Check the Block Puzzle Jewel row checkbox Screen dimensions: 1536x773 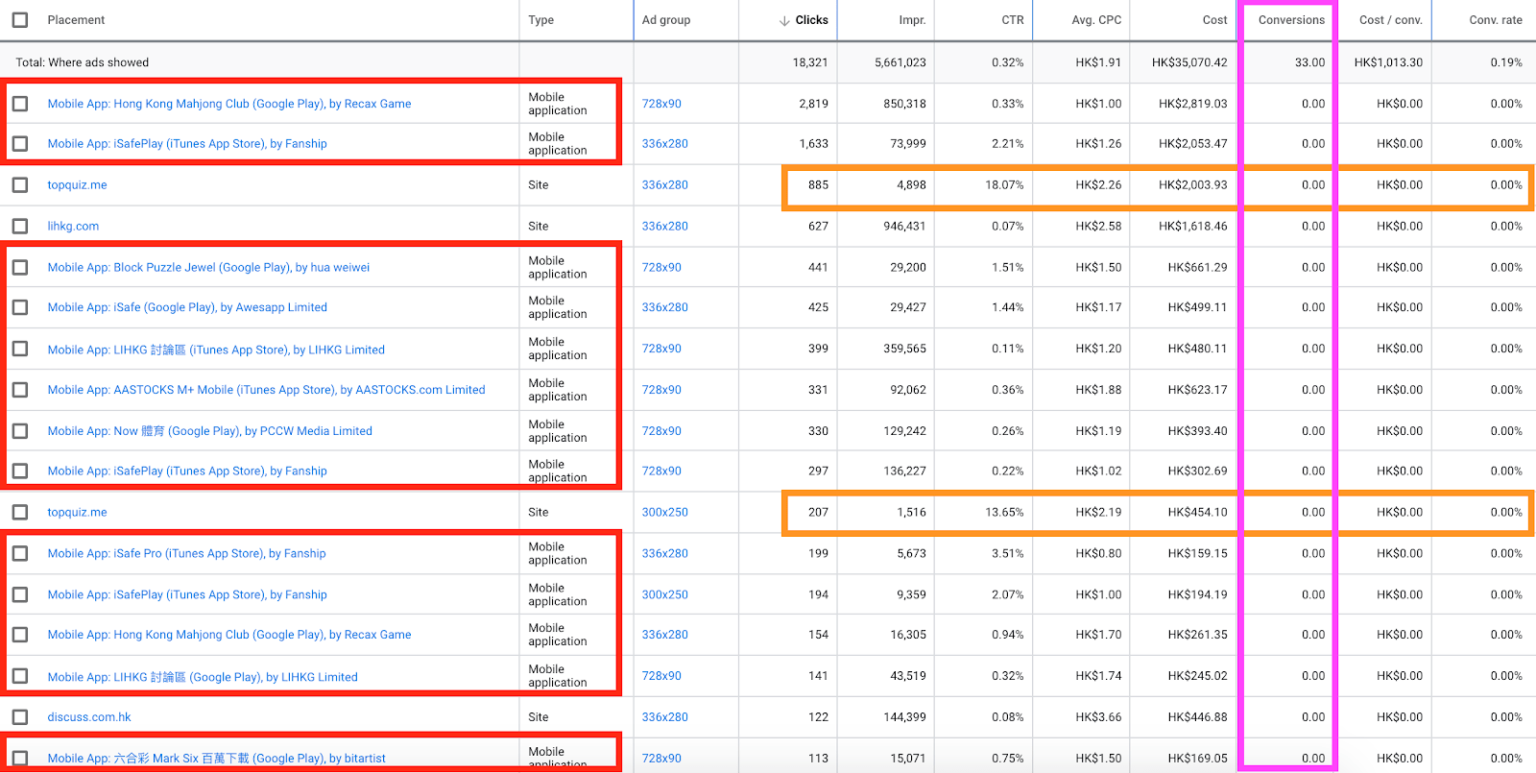pyautogui.click(x=20, y=267)
